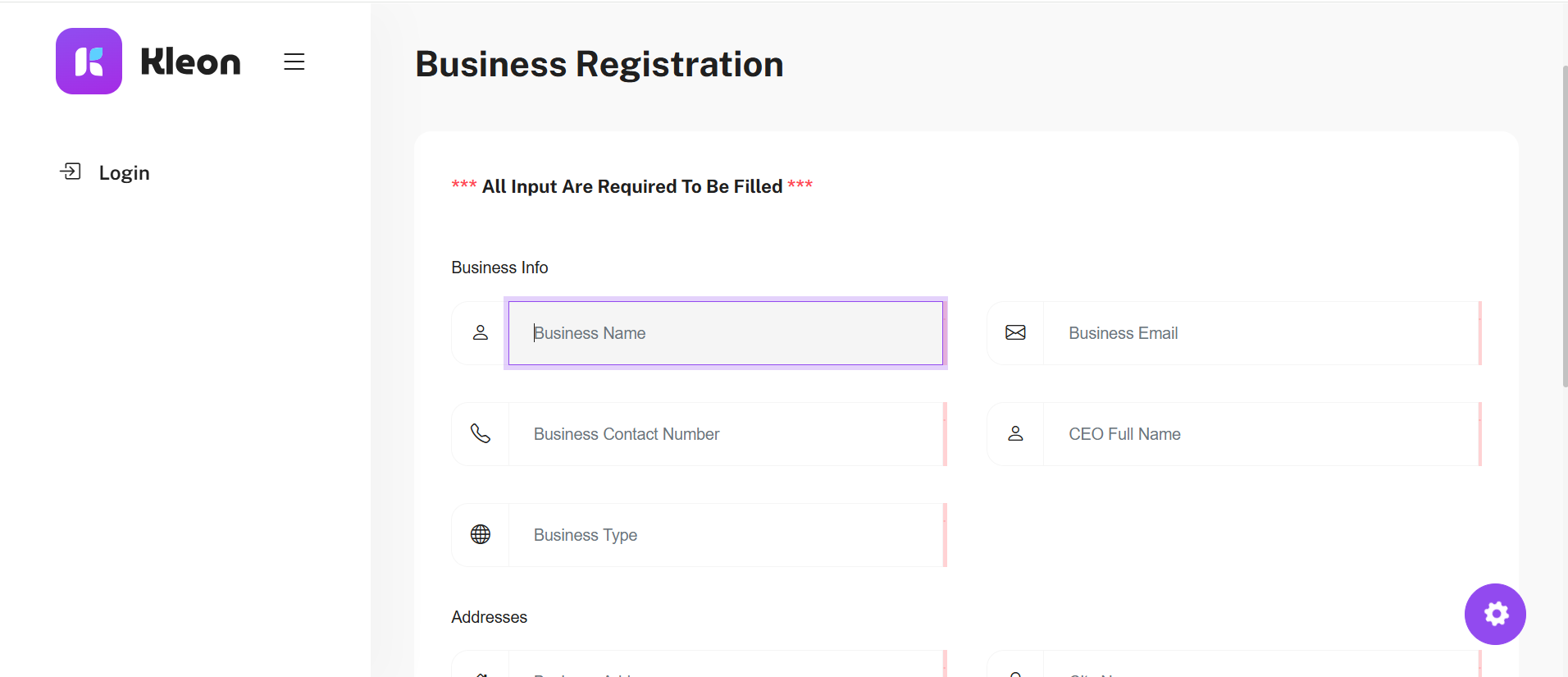Open the Login sidebar menu item

pos(124,173)
